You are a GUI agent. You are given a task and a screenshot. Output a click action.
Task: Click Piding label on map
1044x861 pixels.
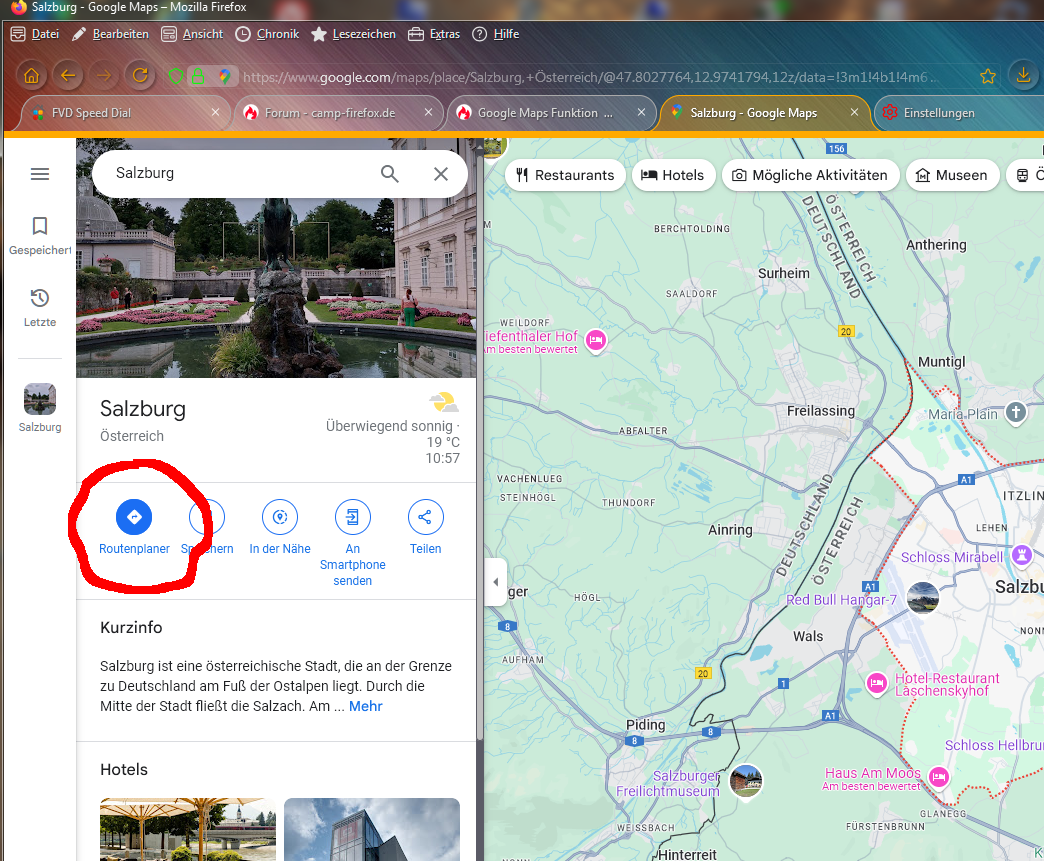(x=645, y=724)
